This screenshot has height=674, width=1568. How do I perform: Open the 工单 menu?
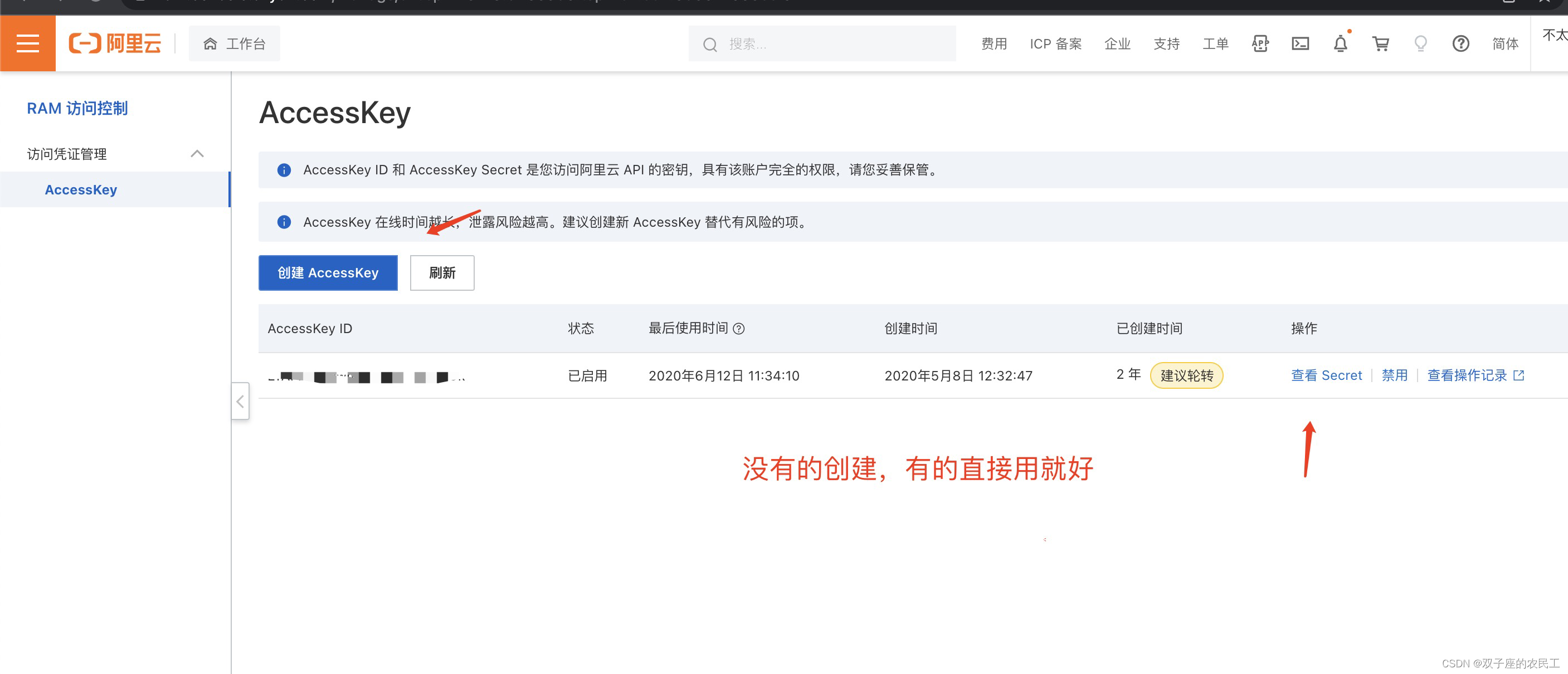[x=1216, y=44]
